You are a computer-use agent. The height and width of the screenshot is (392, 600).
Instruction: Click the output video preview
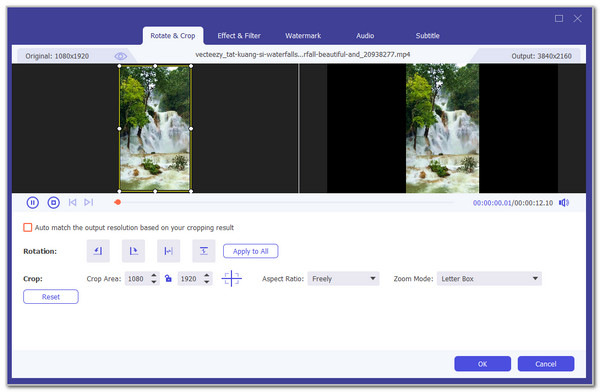(442, 128)
